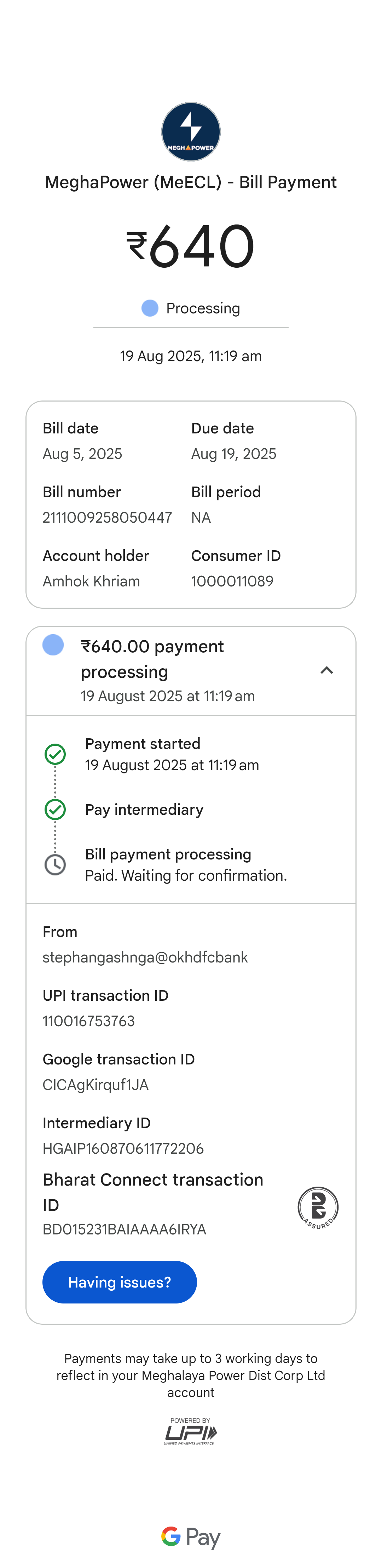
Task: Click the blue Processing status dot
Action: (150, 308)
